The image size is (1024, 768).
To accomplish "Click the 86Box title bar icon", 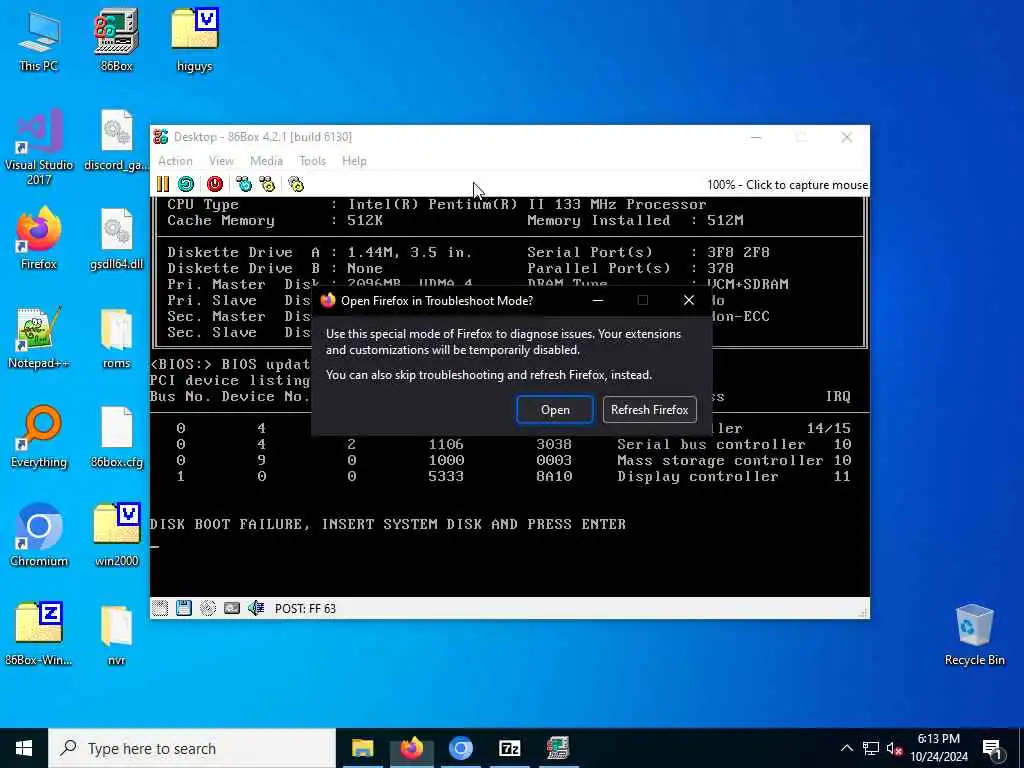I will [x=161, y=136].
